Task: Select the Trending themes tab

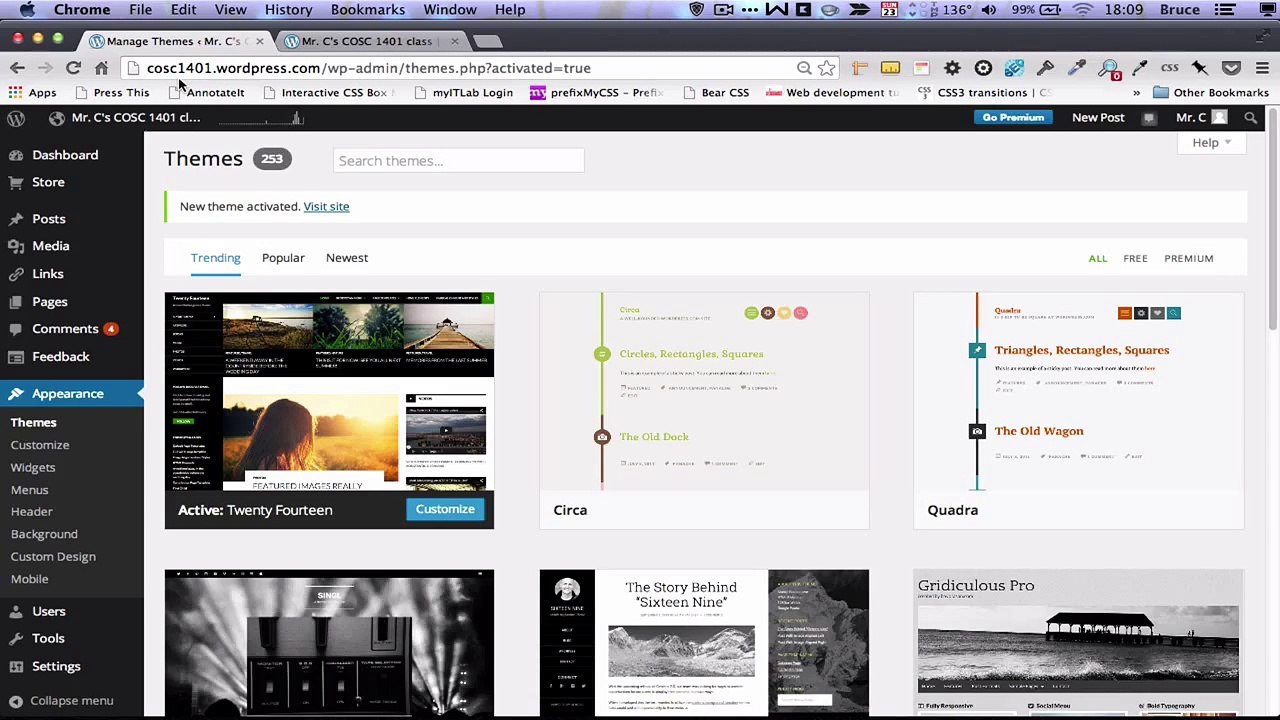Action: [x=216, y=258]
